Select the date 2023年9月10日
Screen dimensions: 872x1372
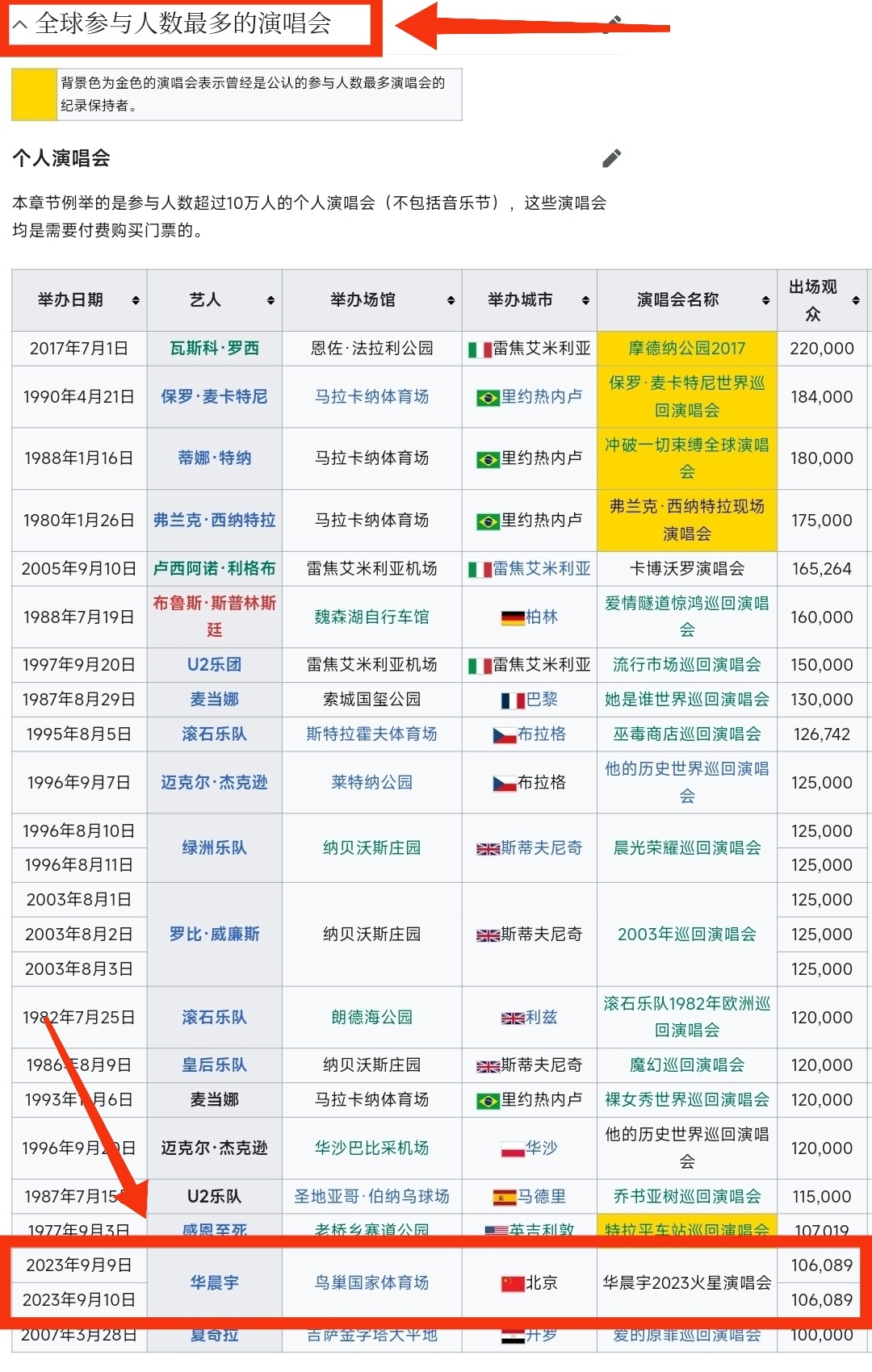pyautogui.click(x=79, y=1300)
